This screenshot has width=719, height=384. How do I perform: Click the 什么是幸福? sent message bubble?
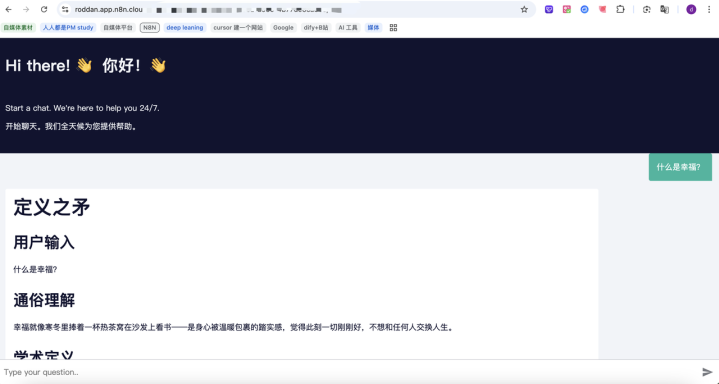[680, 167]
